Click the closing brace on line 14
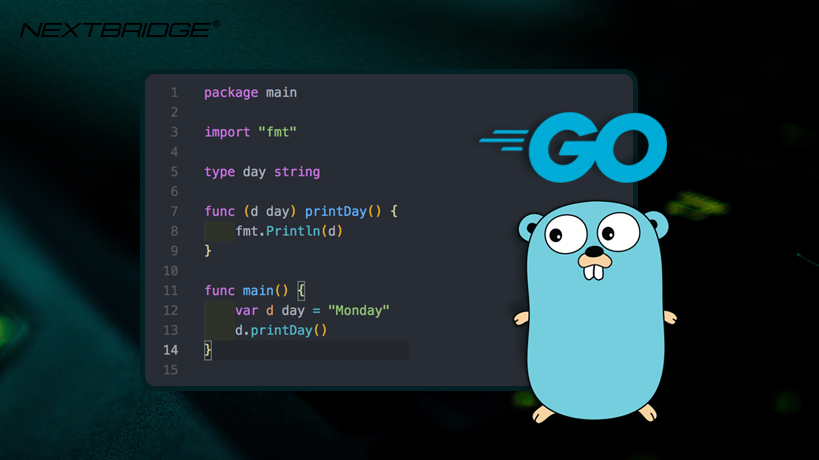819x460 pixels. [x=208, y=350]
